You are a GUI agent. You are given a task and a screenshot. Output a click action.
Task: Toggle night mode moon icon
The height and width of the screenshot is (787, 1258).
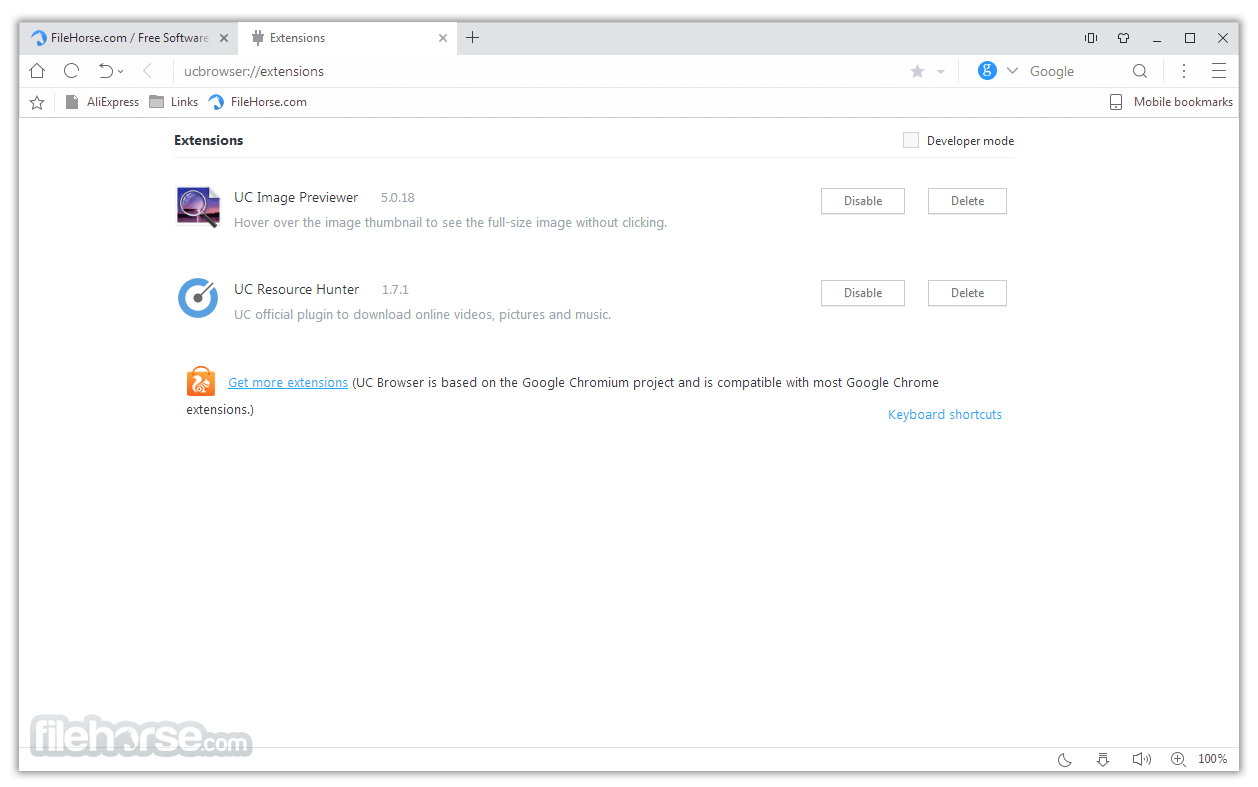point(1065,759)
